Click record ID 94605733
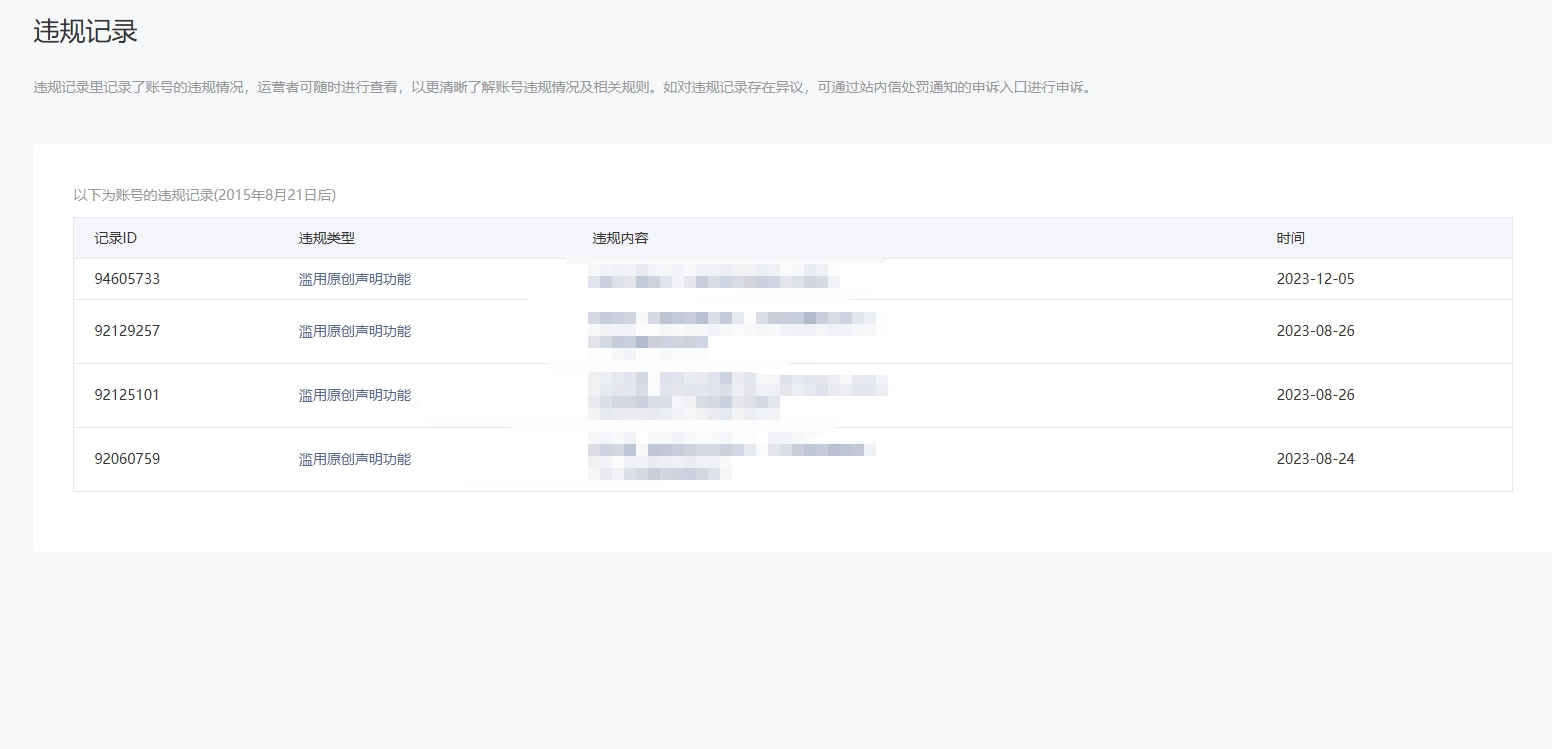This screenshot has width=1552, height=749. coord(127,279)
